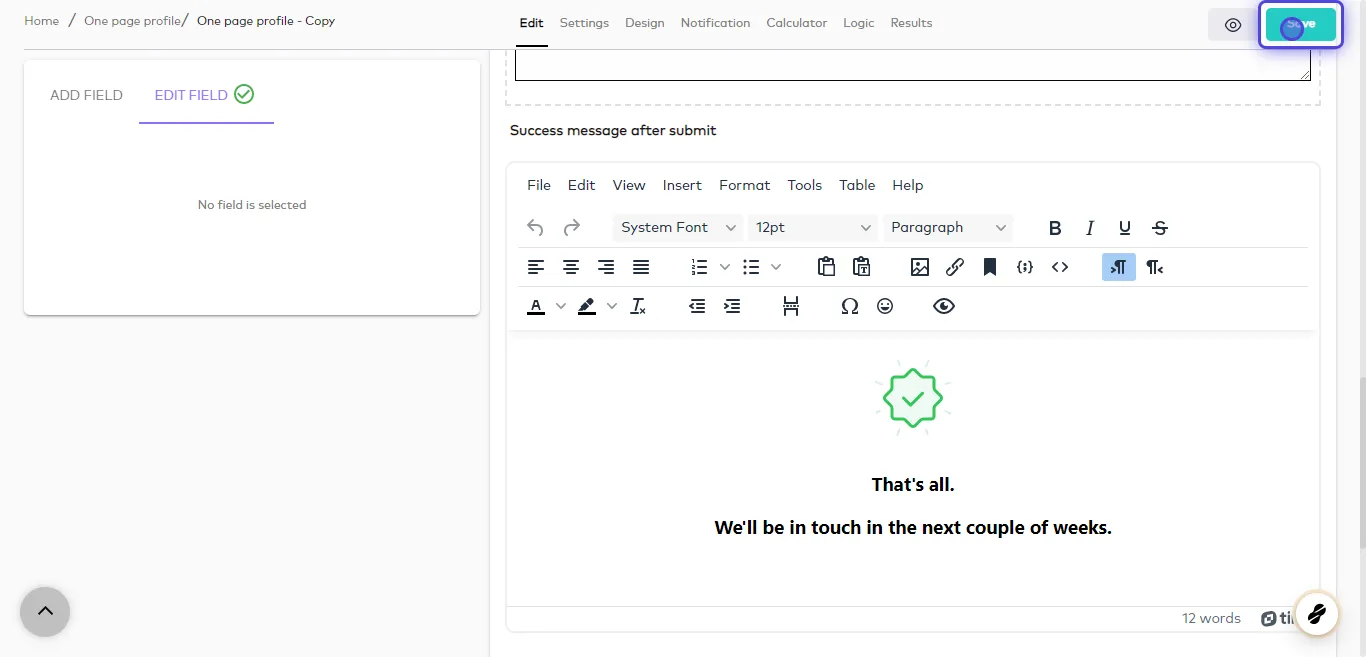Switch to the Design tab

[645, 23]
